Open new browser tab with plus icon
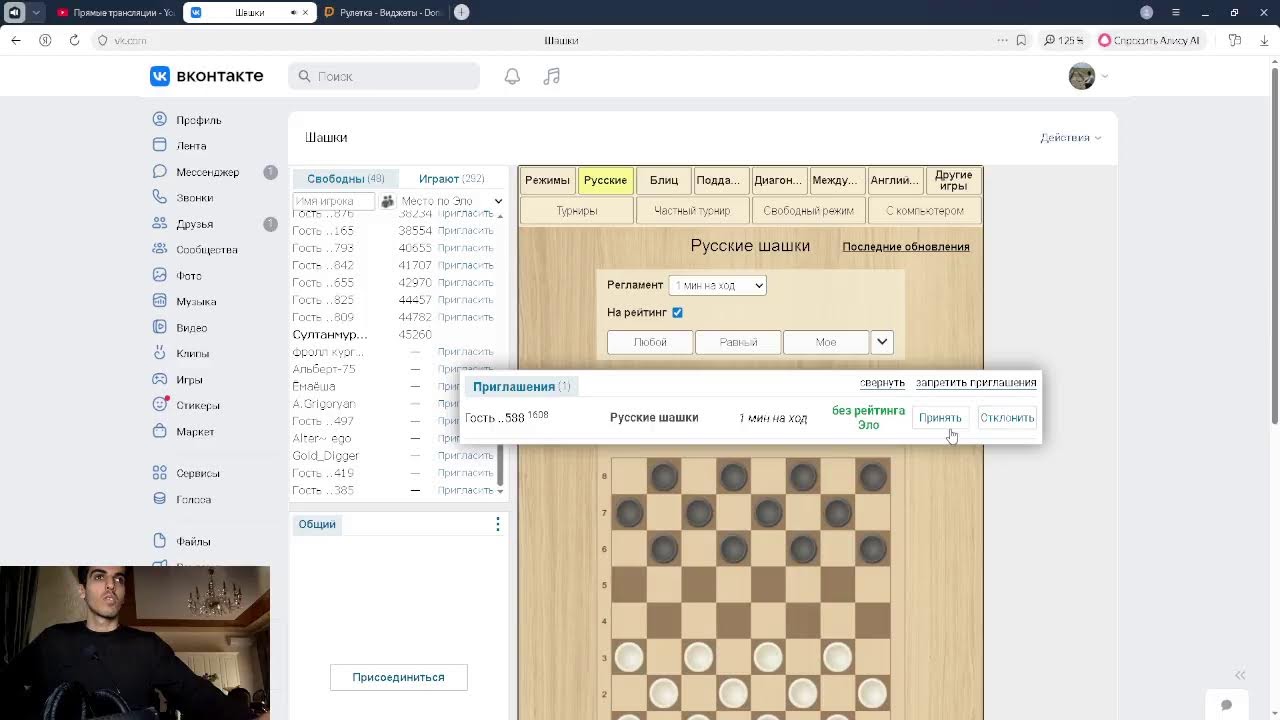The height and width of the screenshot is (720, 1280). (x=461, y=12)
